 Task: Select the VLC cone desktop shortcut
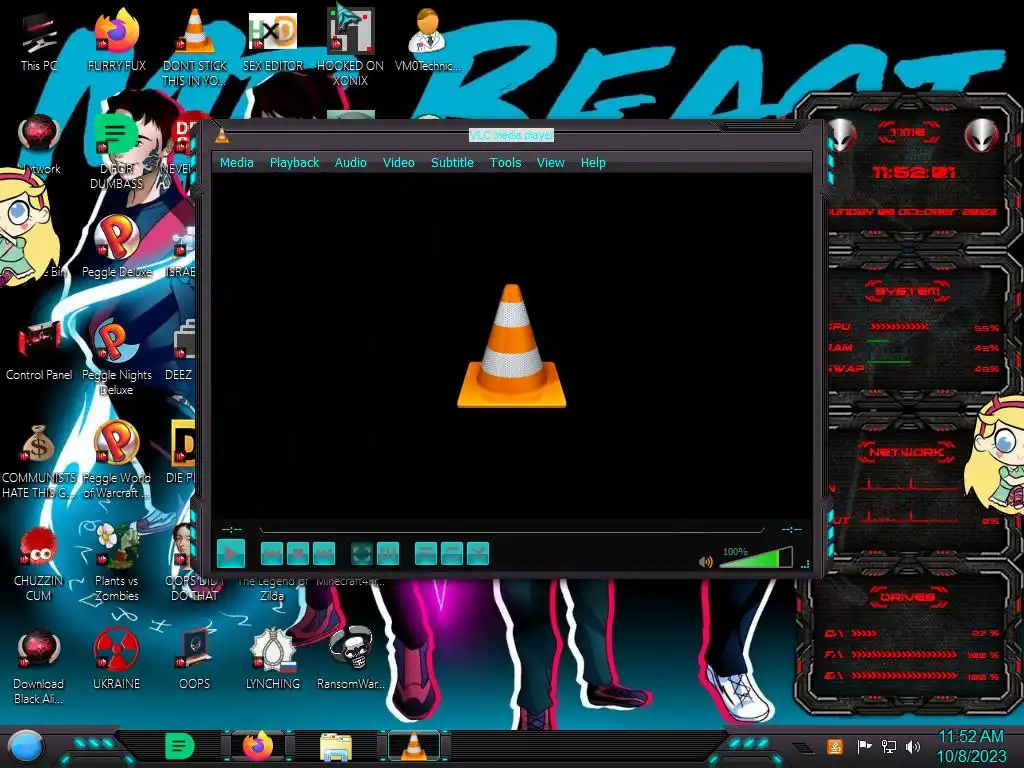click(195, 47)
